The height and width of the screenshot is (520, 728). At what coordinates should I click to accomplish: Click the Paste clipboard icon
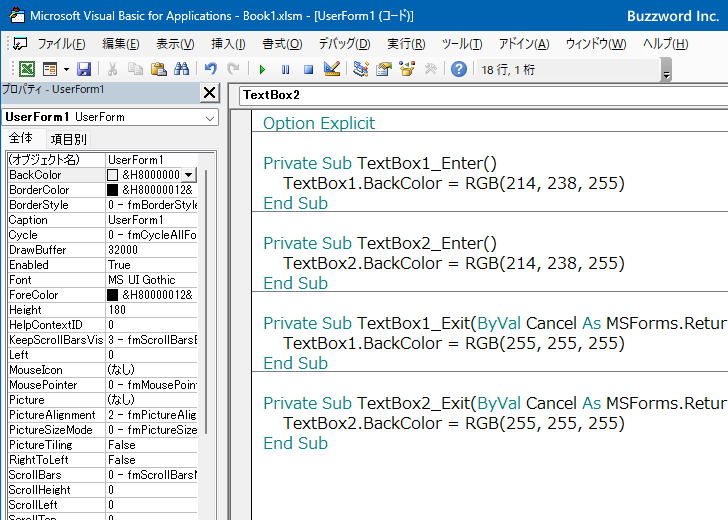(159, 69)
